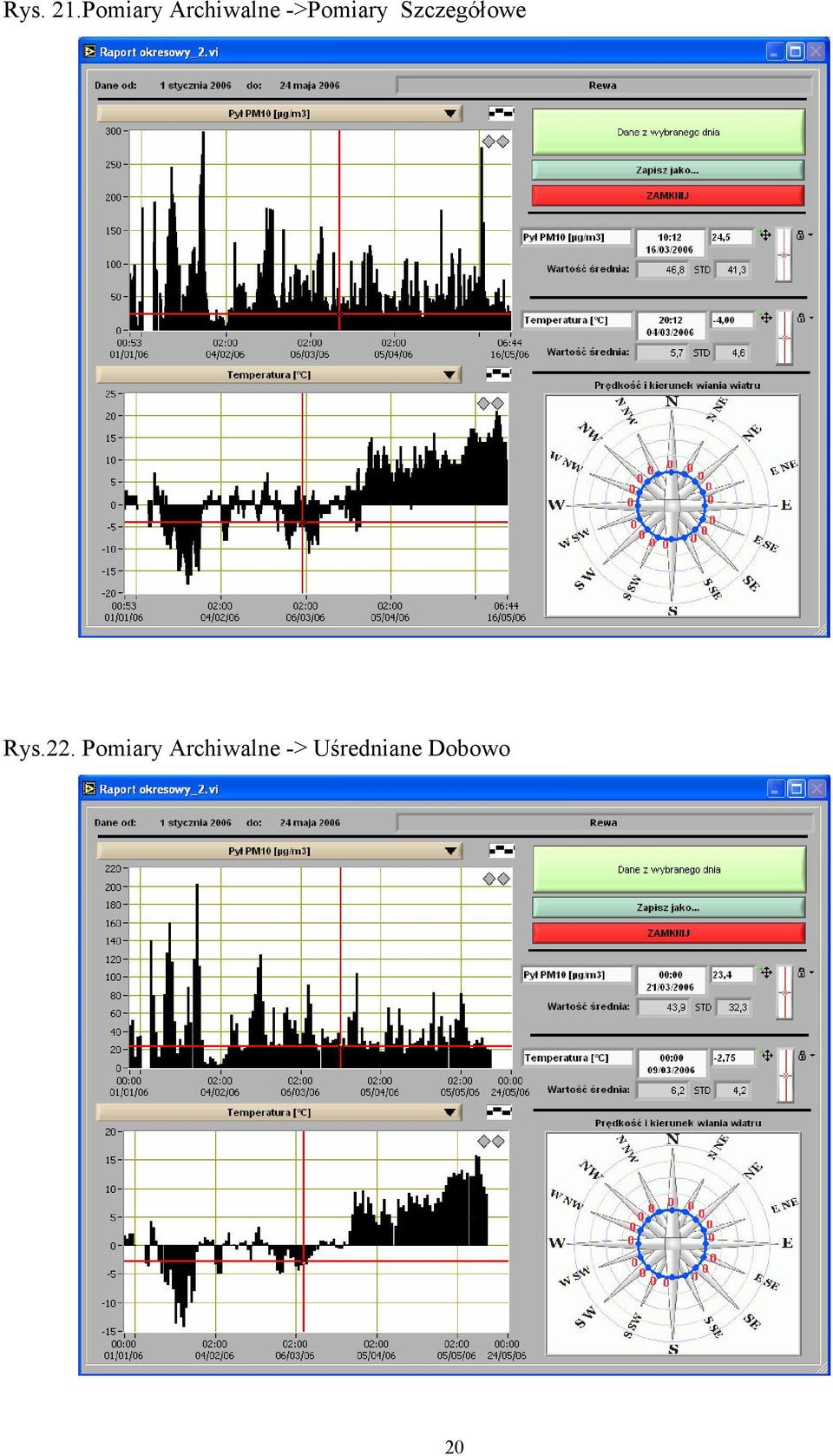Screen dimensions: 833x1456
Task: Click diamond cursor markers on Temperatura graph, Rys. 21
Action: click(491, 403)
